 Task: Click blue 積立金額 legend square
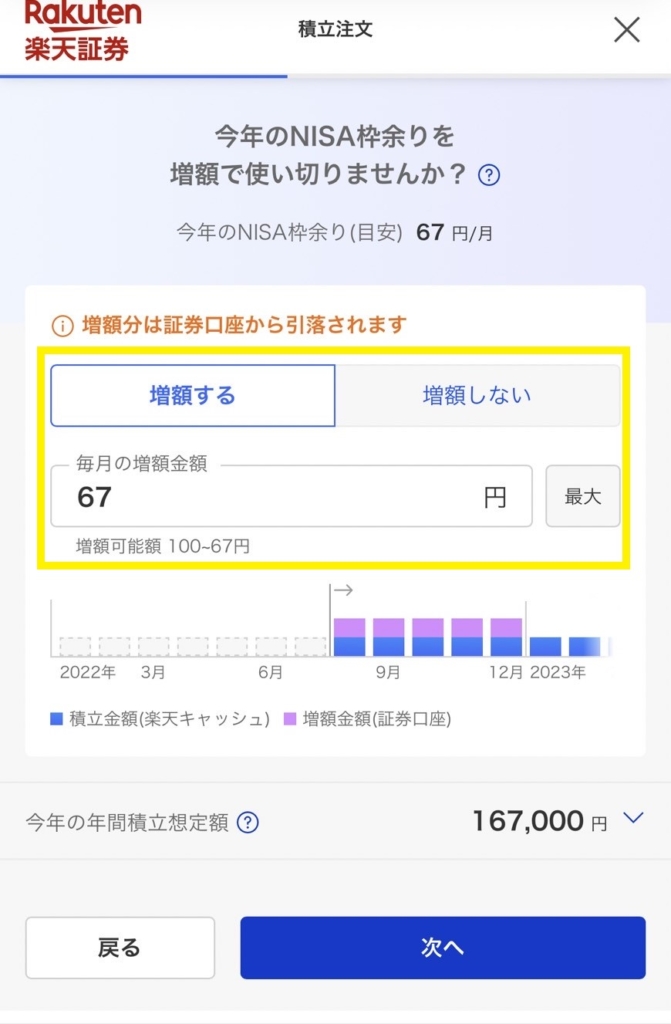pos(56,719)
